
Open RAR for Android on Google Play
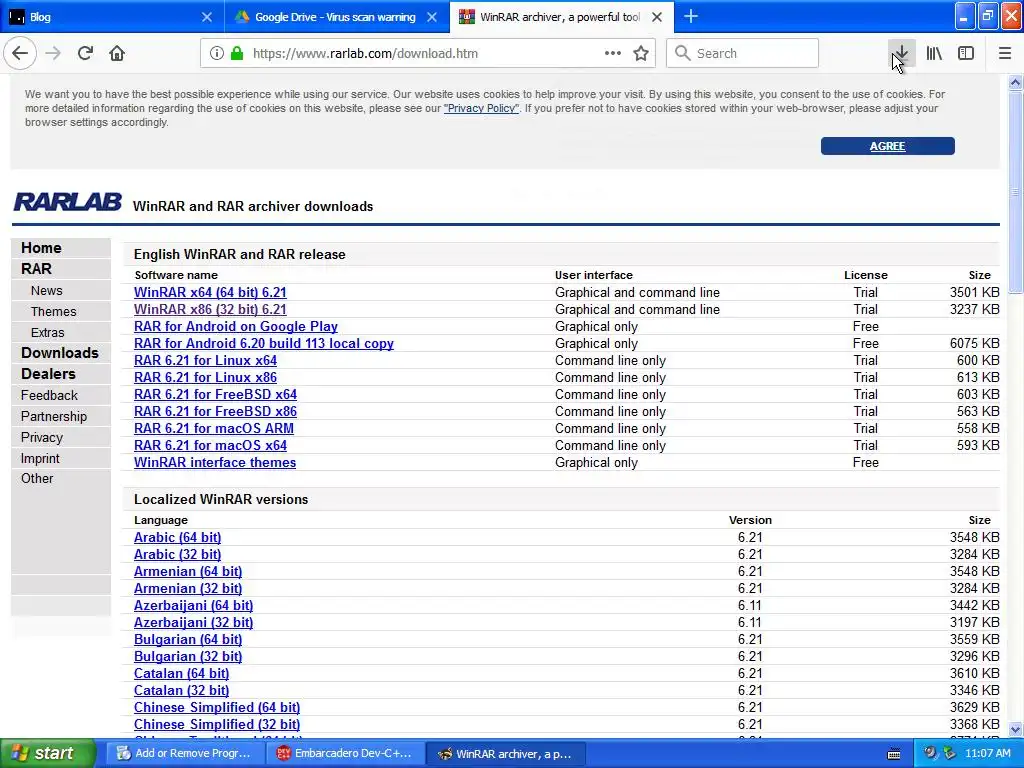(x=236, y=327)
